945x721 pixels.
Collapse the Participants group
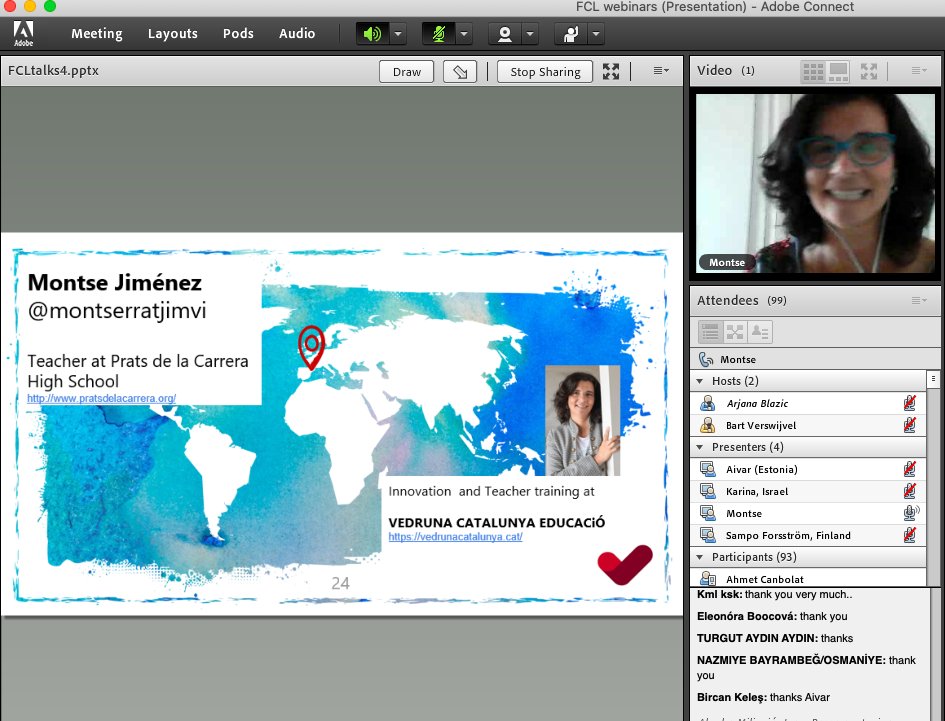pos(700,557)
